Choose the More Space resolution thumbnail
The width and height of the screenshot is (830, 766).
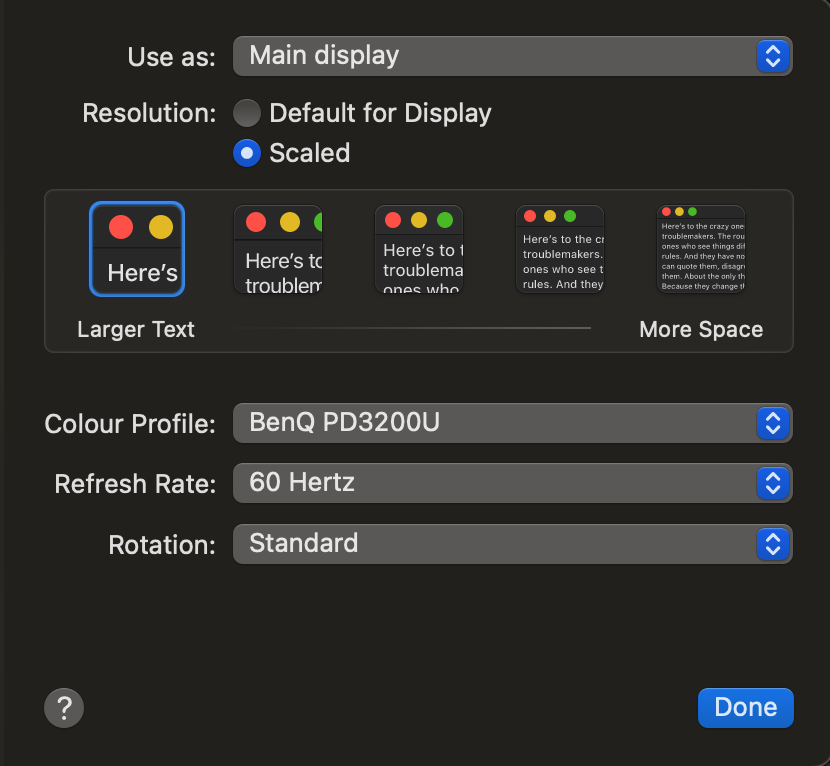(701, 250)
